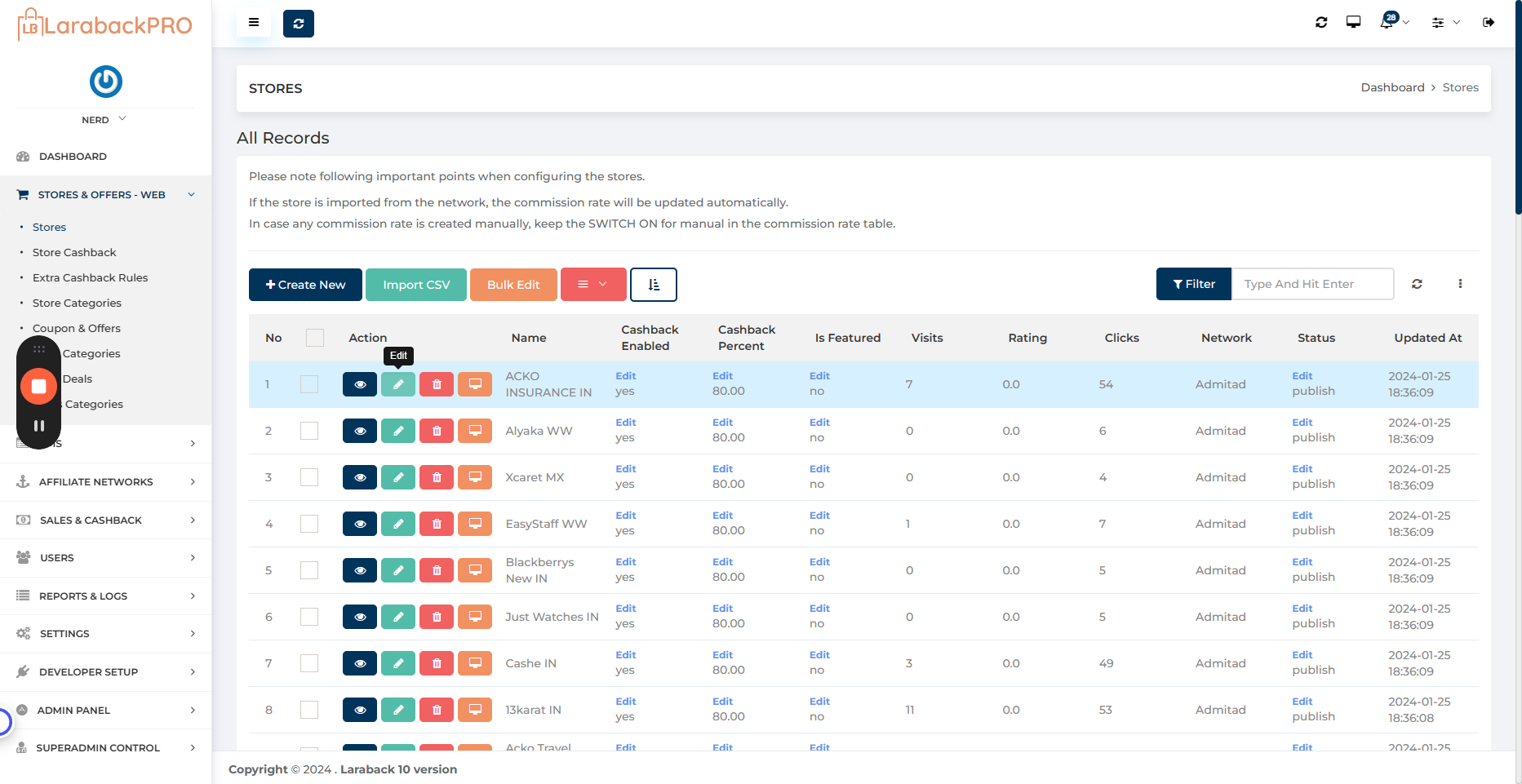Tick checkbox for Blackberrys New IN row
1522x784 pixels.
click(x=309, y=570)
